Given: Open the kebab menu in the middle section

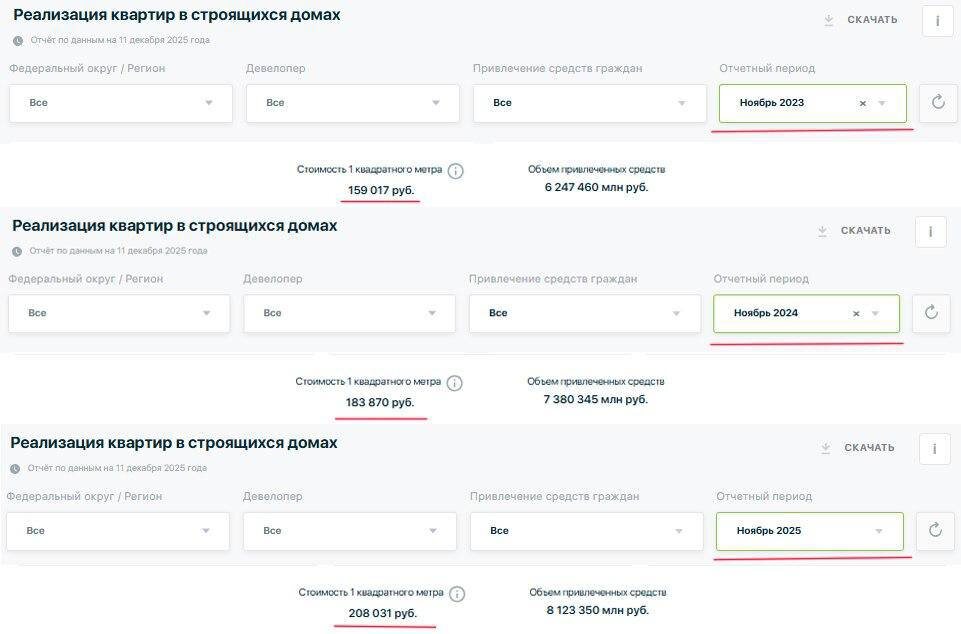Looking at the screenshot, I should (x=930, y=230).
